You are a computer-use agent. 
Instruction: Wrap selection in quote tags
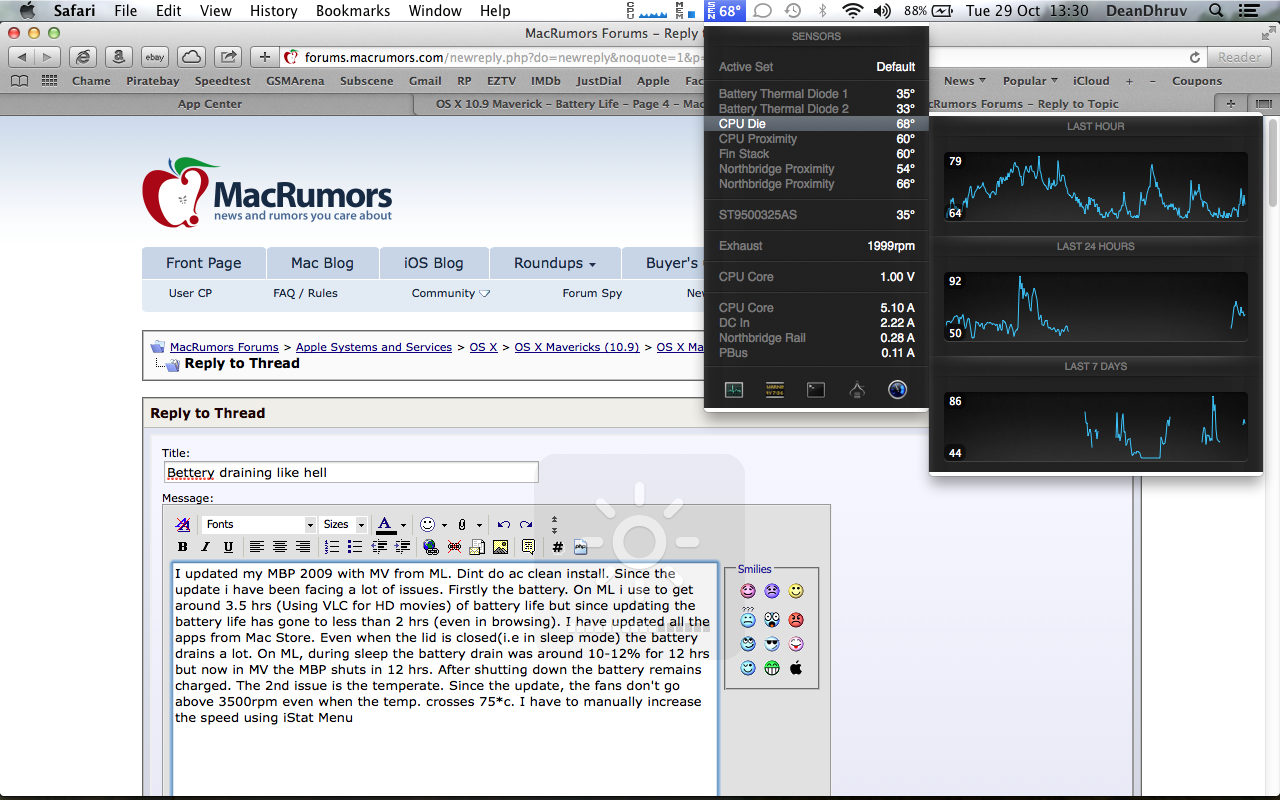pyautogui.click(x=529, y=547)
